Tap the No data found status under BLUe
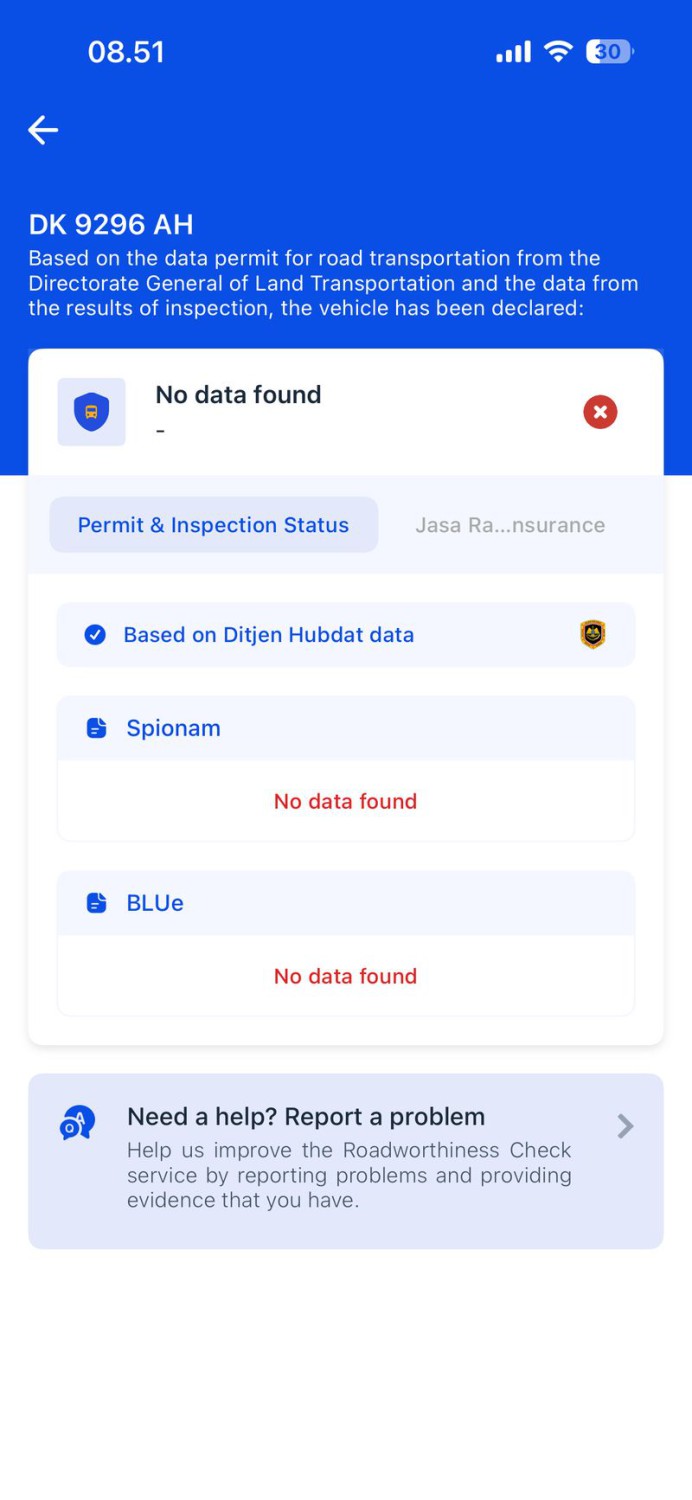Screen dimensions: 692x1500 [x=345, y=976]
